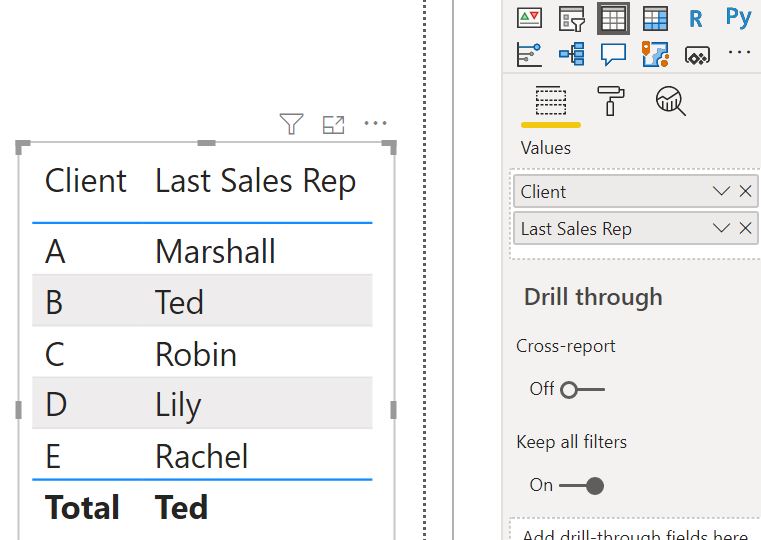Insert a Python visual

(738, 18)
